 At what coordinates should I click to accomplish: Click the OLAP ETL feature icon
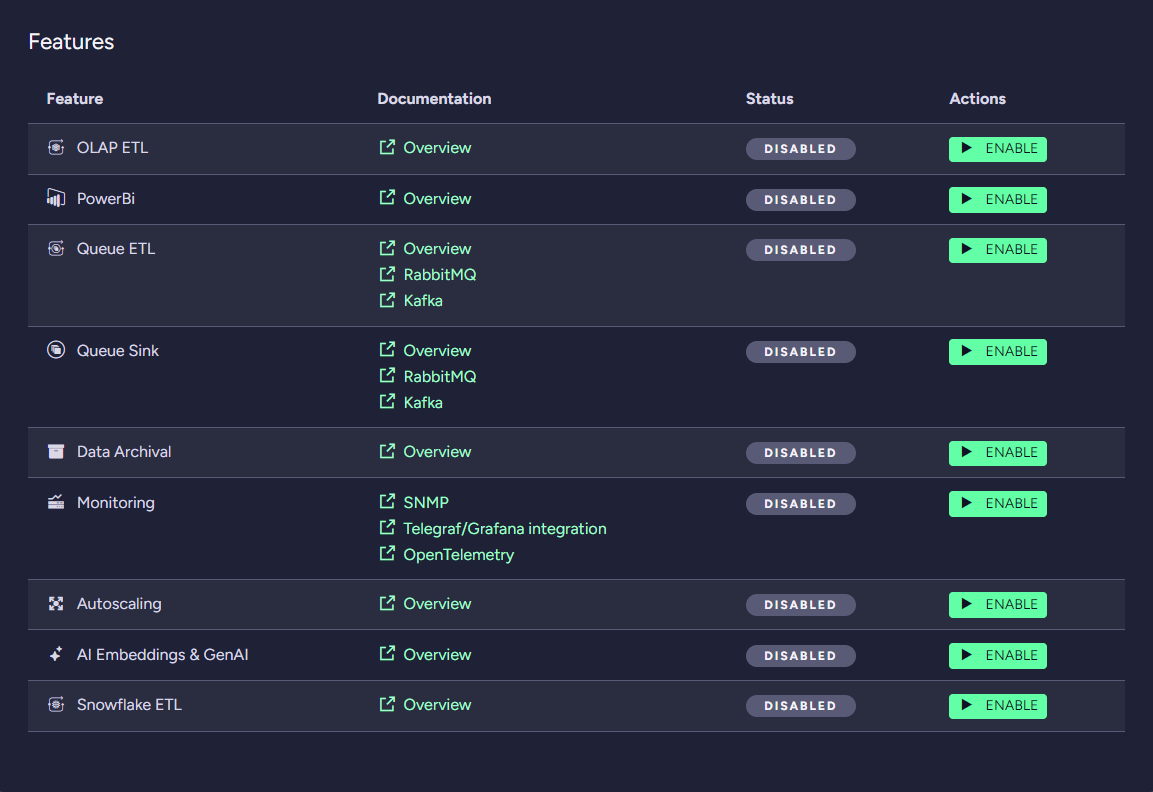click(x=56, y=148)
